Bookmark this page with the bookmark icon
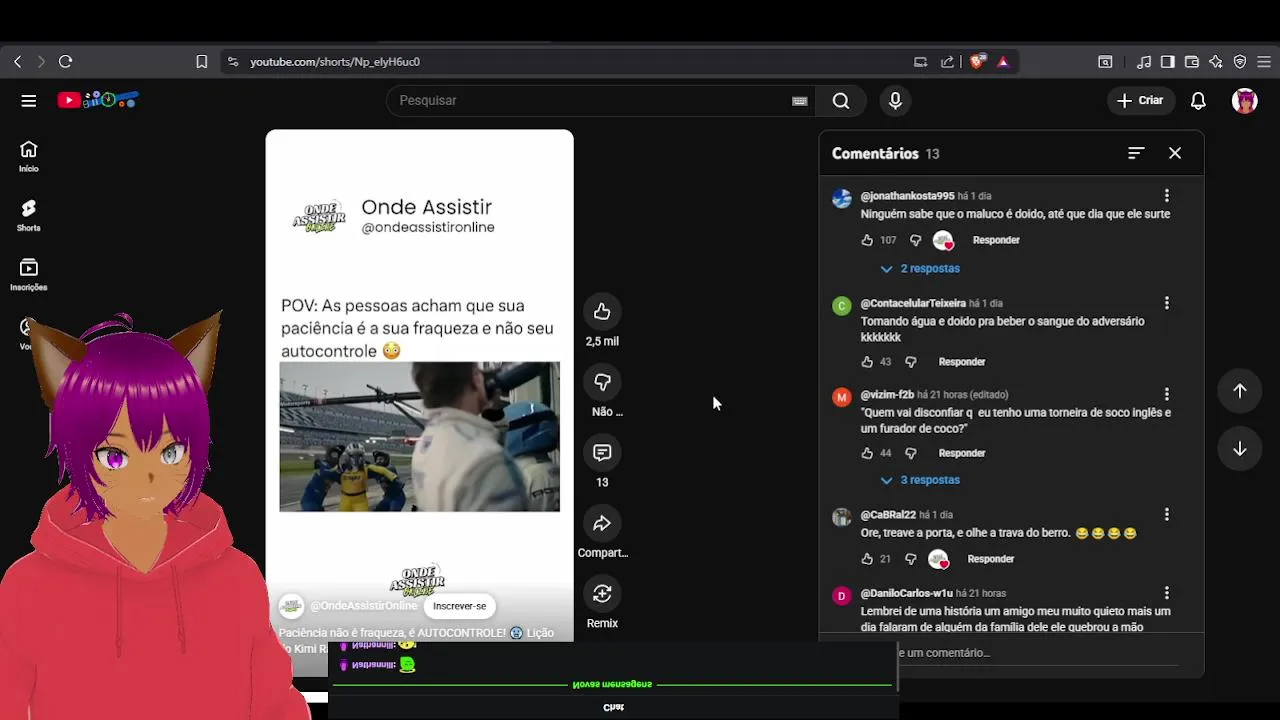Image resolution: width=1280 pixels, height=720 pixels. 201,62
